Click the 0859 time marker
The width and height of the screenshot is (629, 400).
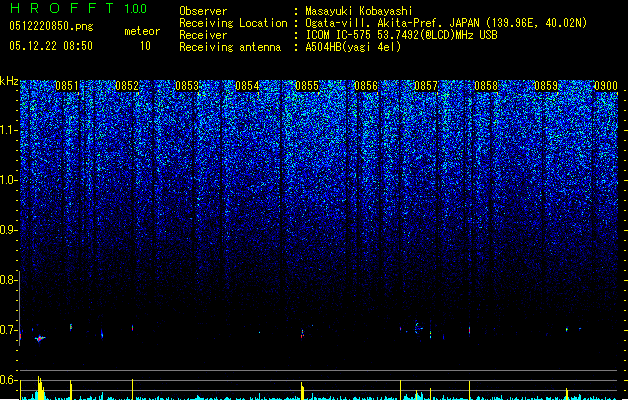(546, 86)
